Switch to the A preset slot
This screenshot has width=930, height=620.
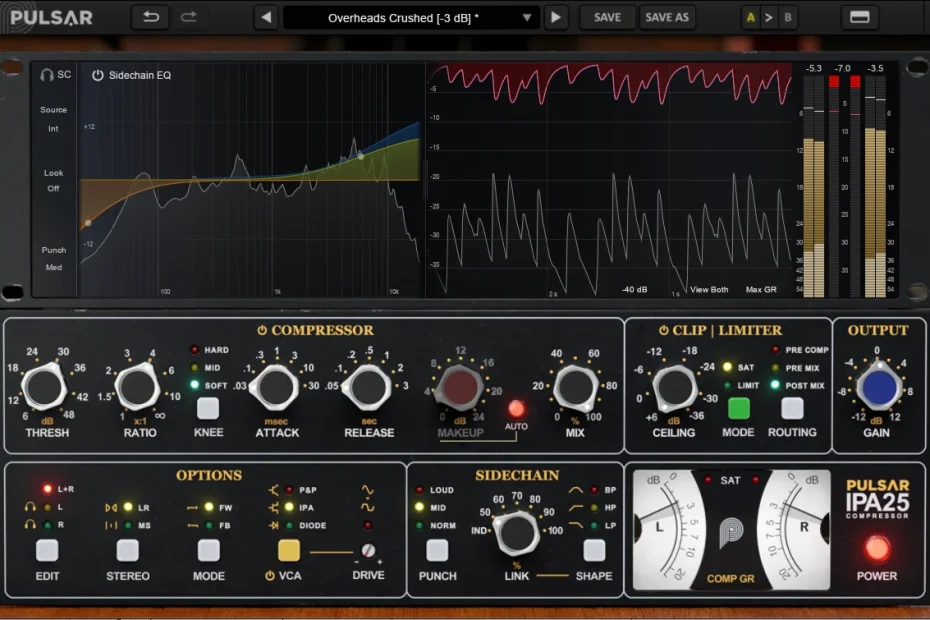tap(749, 17)
